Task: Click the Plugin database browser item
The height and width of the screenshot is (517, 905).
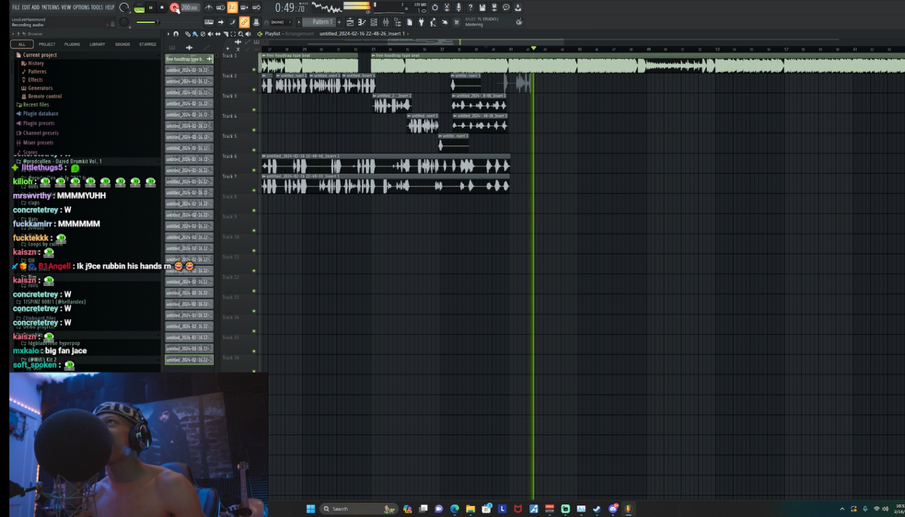Action: click(x=40, y=114)
